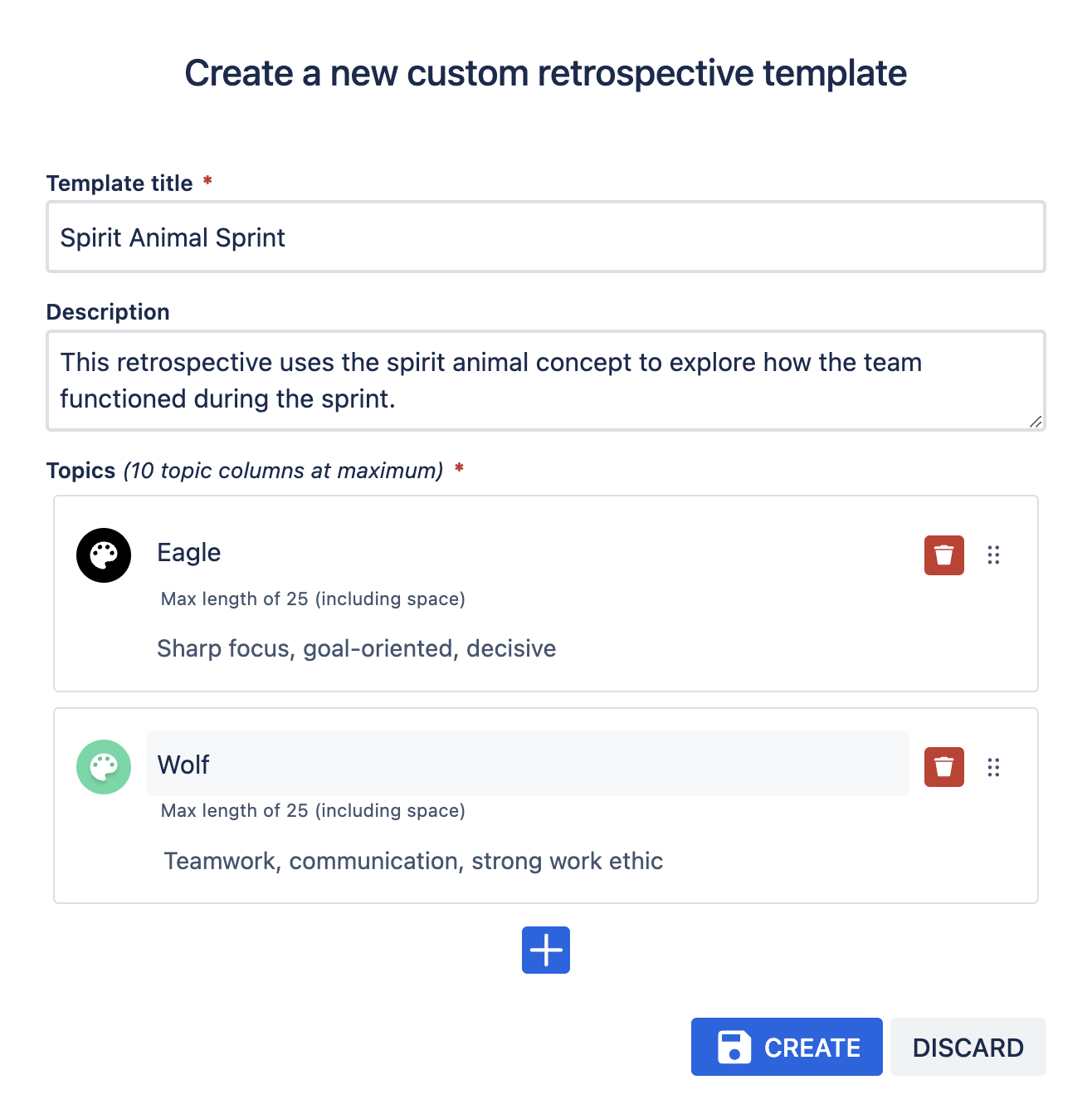Grab the Eagle topic drag handle

pos(993,555)
